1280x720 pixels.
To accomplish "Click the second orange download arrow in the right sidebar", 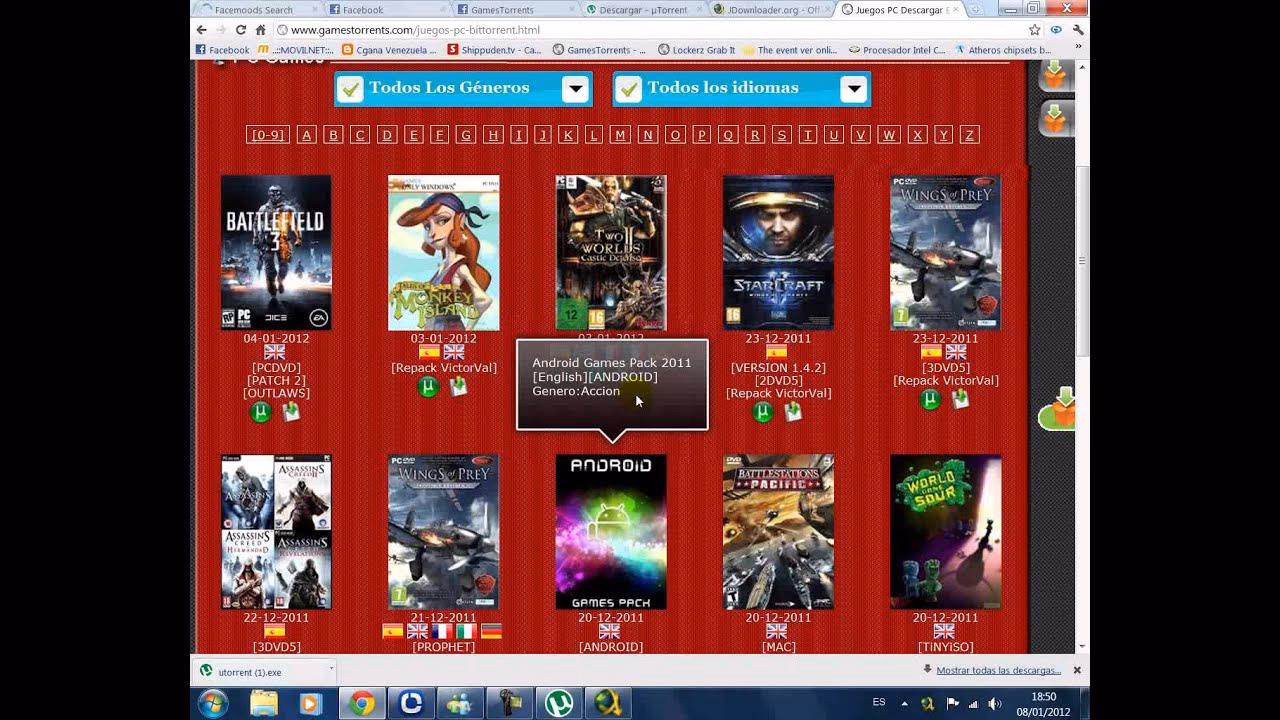I will click(1054, 118).
